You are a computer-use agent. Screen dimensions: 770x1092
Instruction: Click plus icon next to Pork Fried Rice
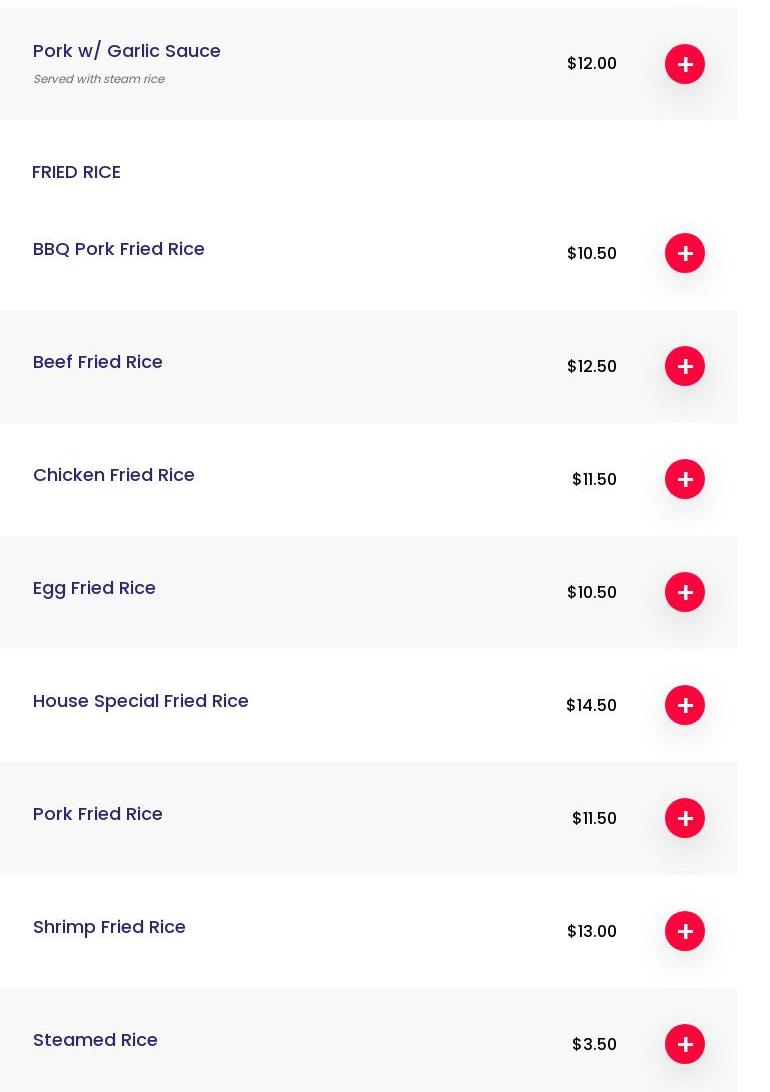pos(684,818)
